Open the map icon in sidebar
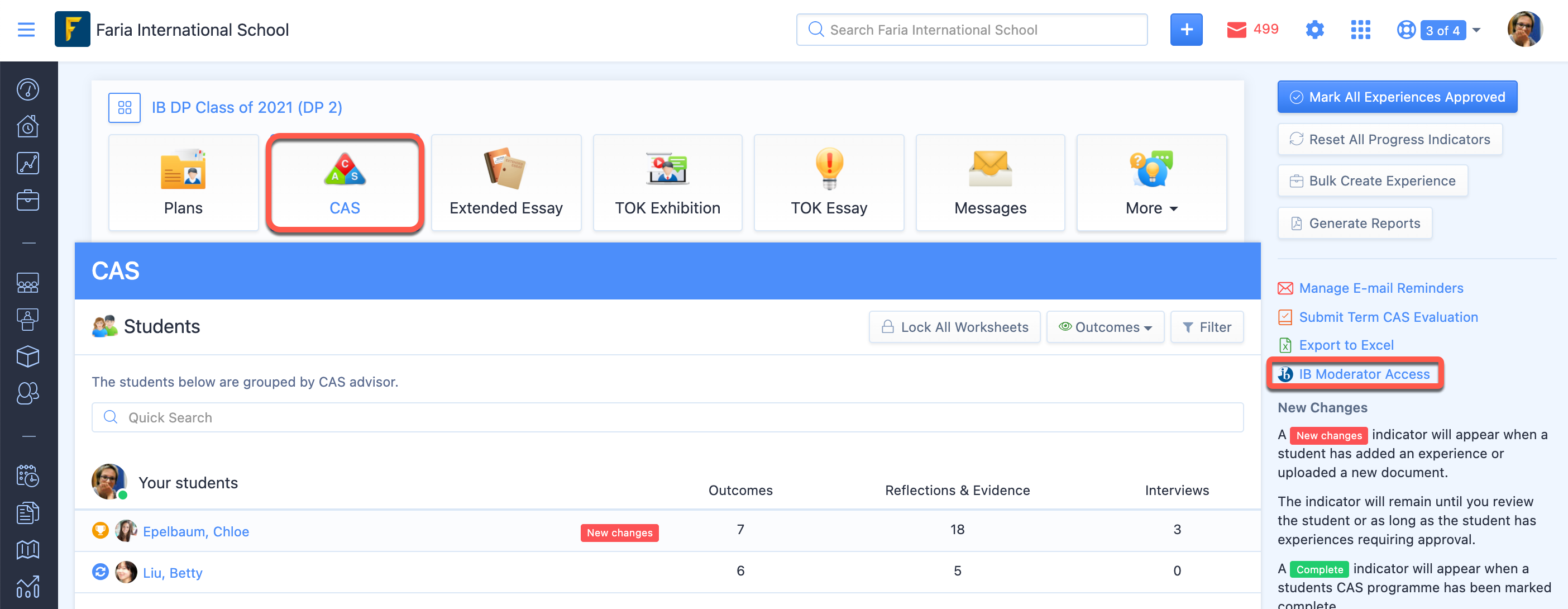The height and width of the screenshot is (609, 1568). point(28,549)
